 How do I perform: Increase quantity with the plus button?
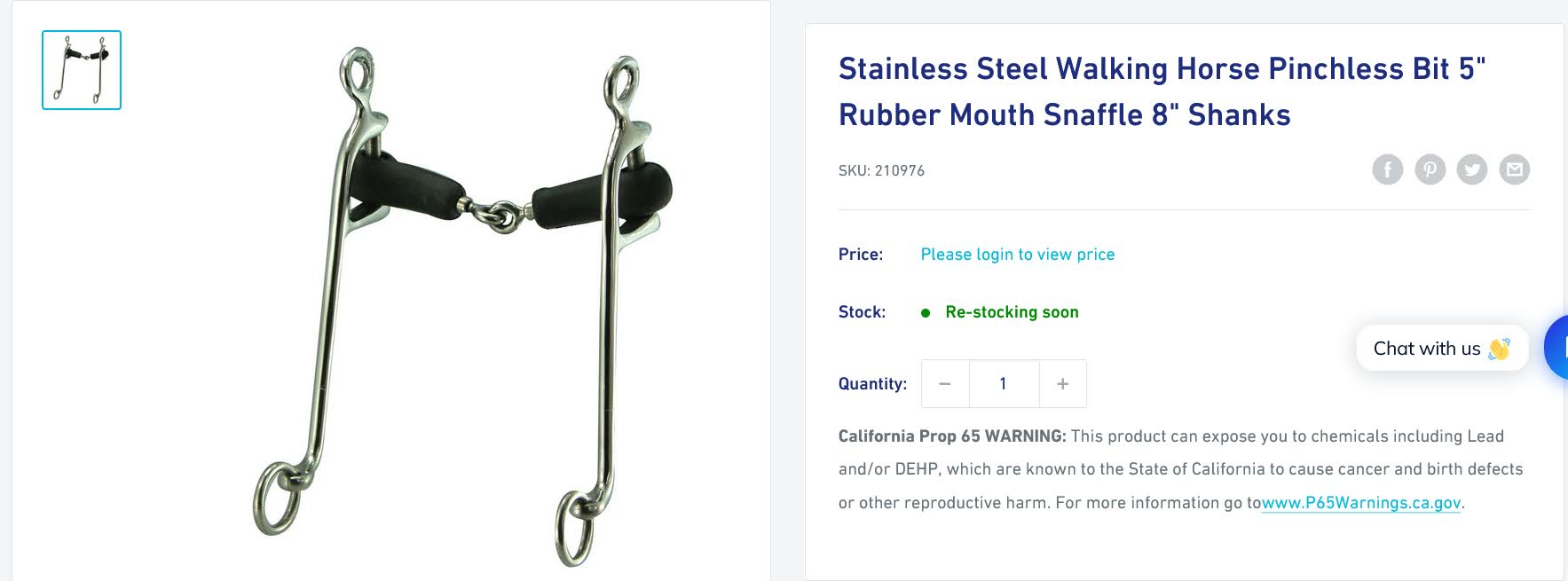1062,383
